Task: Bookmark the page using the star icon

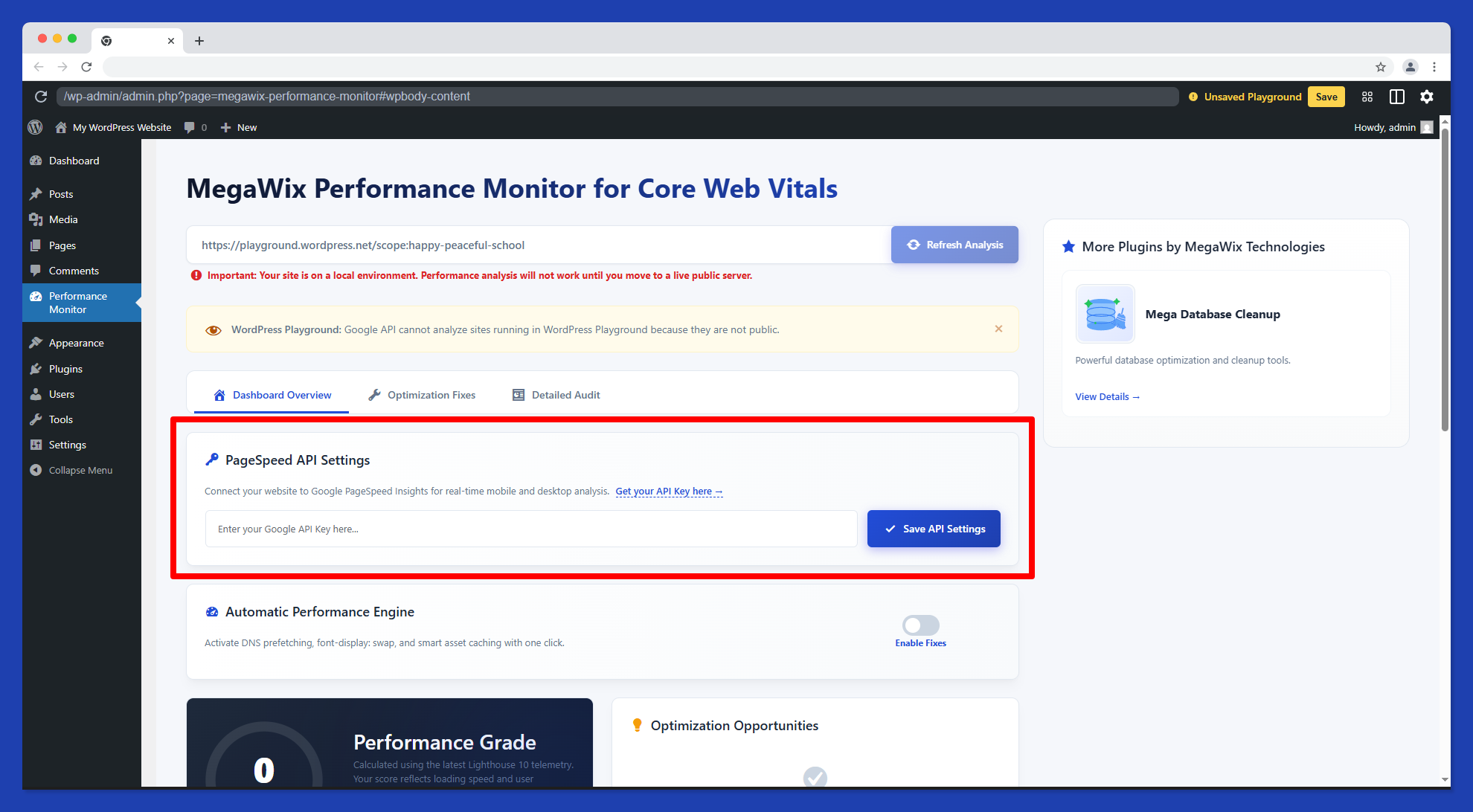Action: pyautogui.click(x=1381, y=67)
